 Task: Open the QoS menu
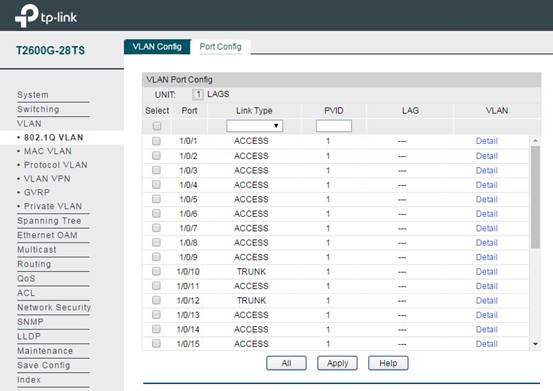pos(26,279)
